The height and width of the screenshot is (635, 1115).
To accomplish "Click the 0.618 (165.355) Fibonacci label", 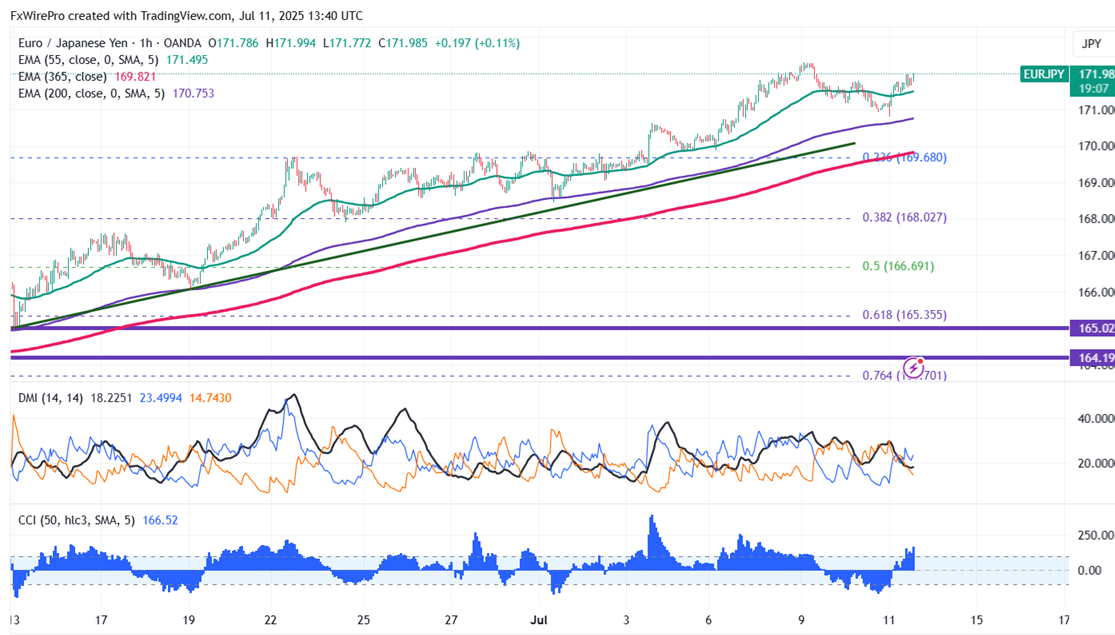I will [904, 314].
